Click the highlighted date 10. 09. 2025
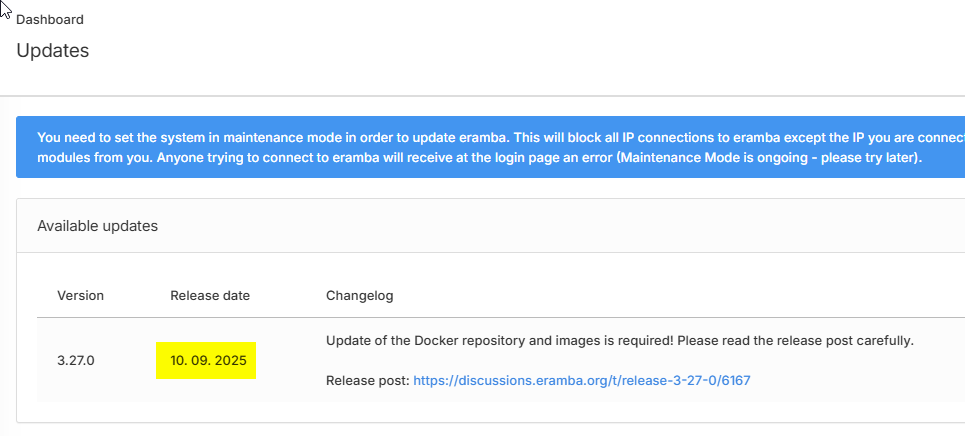Image resolution: width=965 pixels, height=436 pixels. coord(206,360)
